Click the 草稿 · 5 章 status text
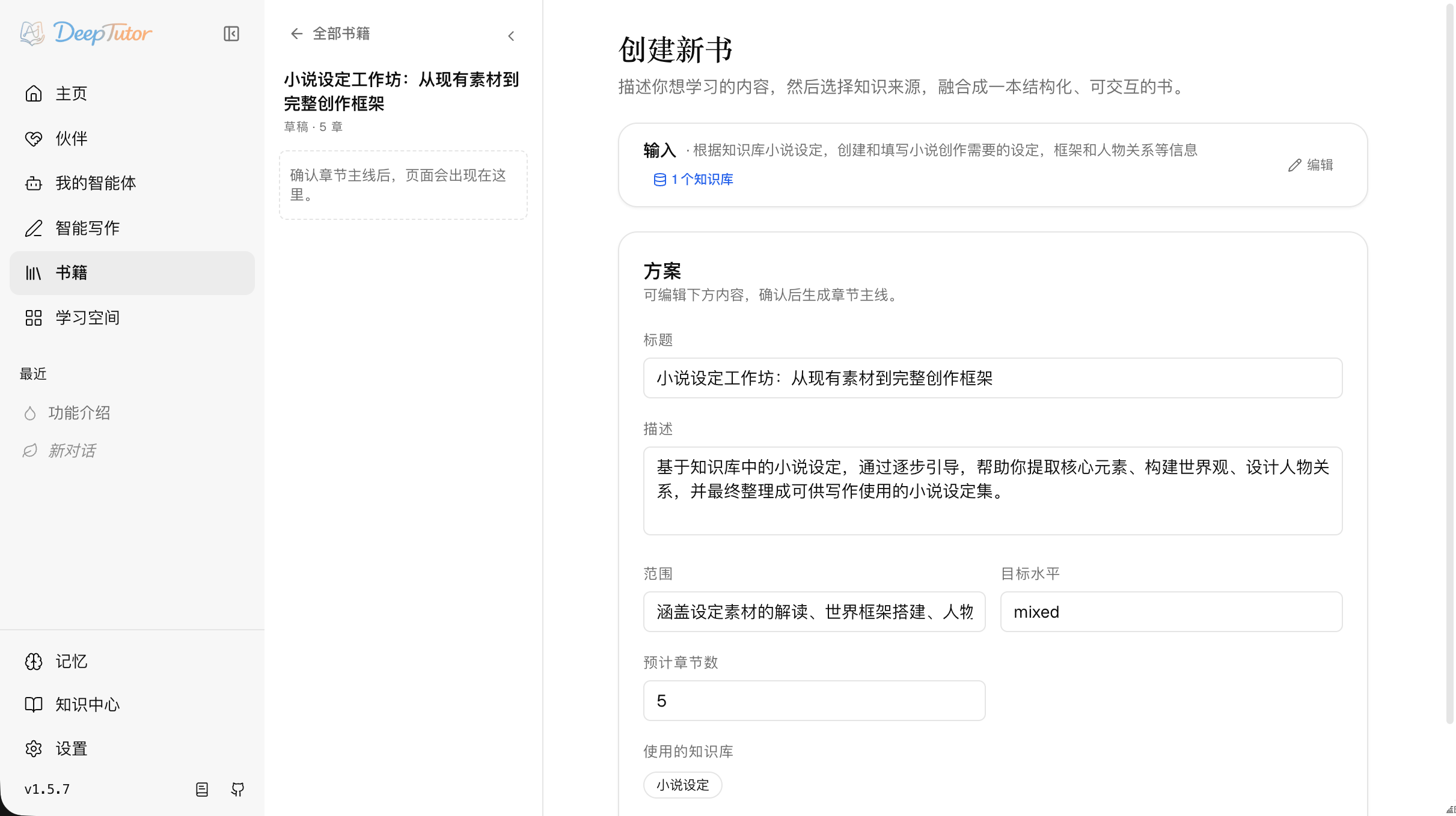Screen dimensions: 1456x816 (x=313, y=127)
